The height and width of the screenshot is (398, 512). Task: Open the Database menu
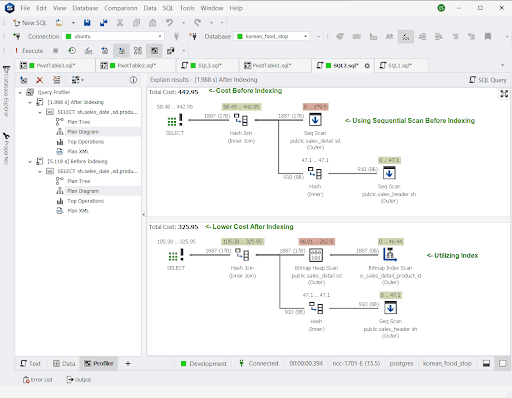[85, 8]
